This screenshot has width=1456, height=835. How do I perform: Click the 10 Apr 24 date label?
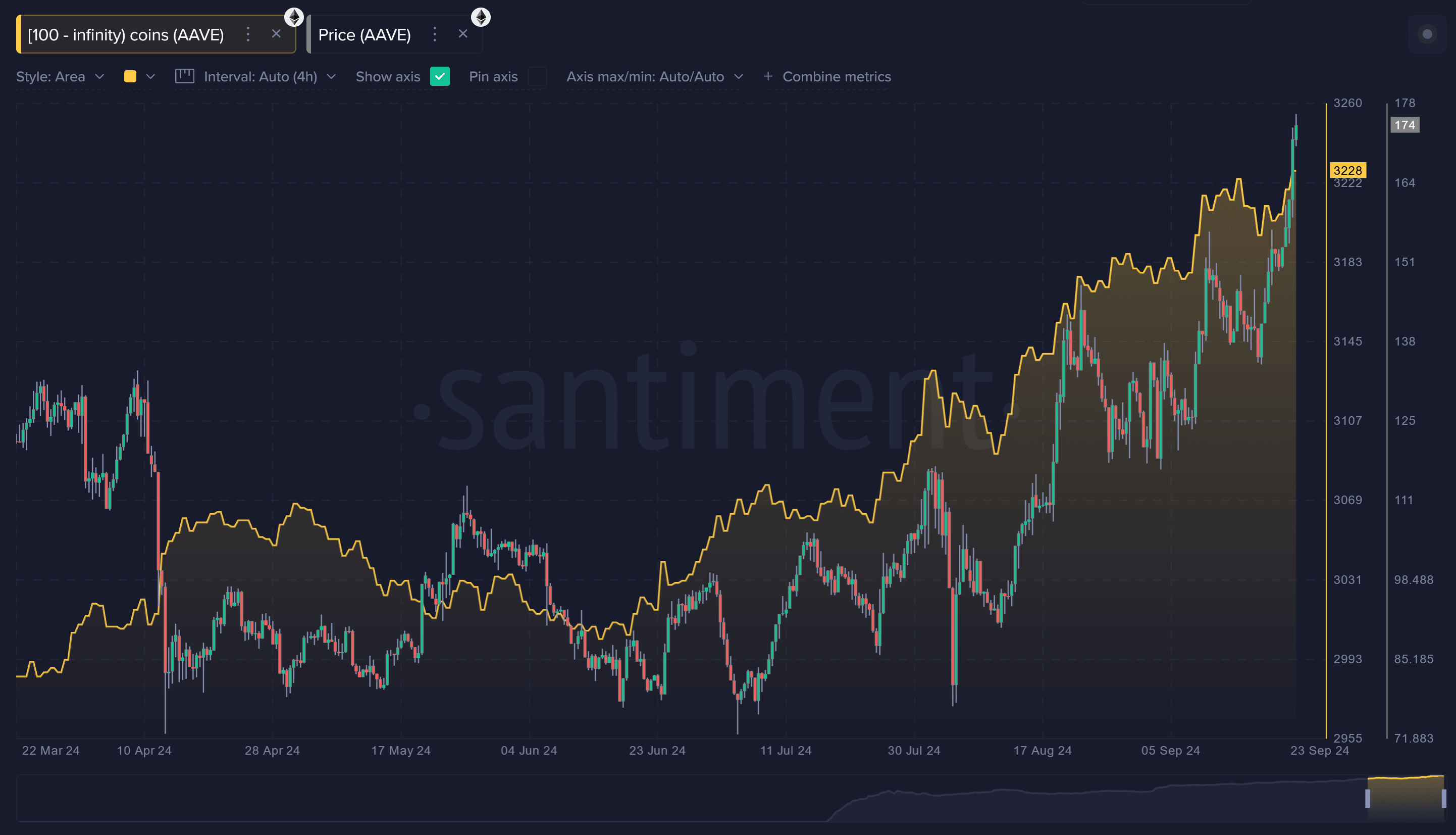pos(144,750)
